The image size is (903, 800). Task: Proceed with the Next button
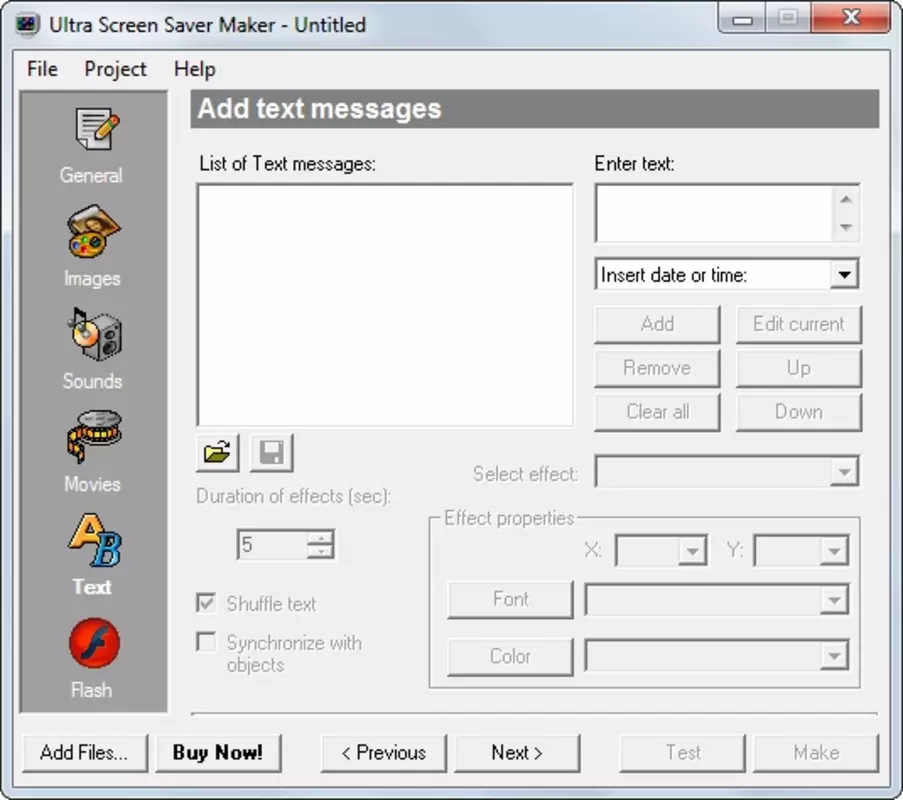517,753
